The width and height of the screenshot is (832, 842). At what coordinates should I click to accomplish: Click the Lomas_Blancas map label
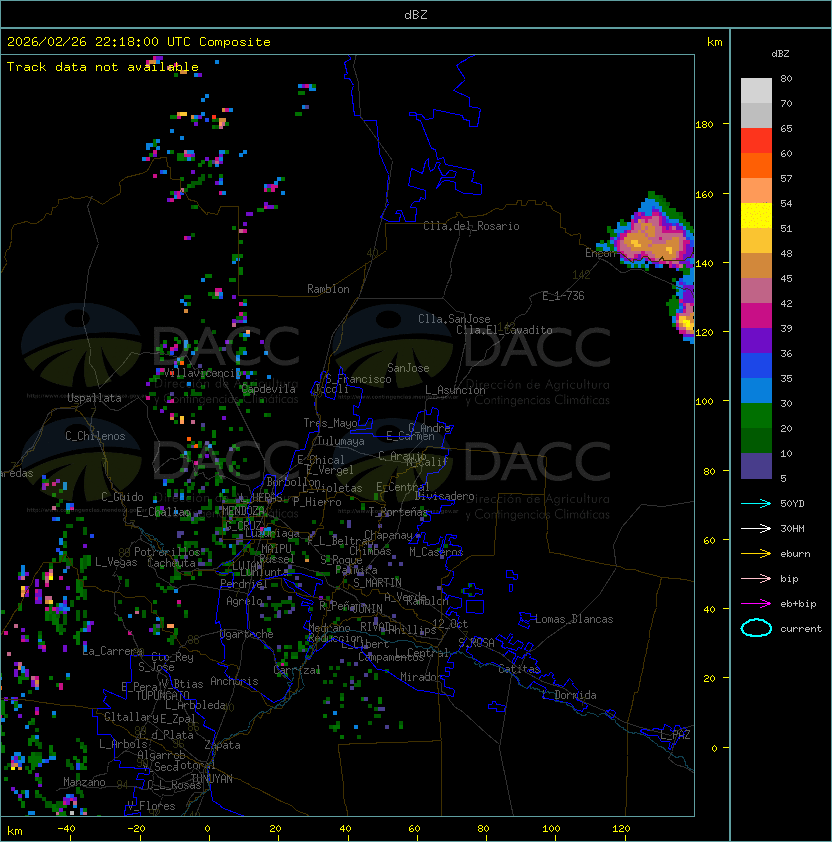pos(574,619)
